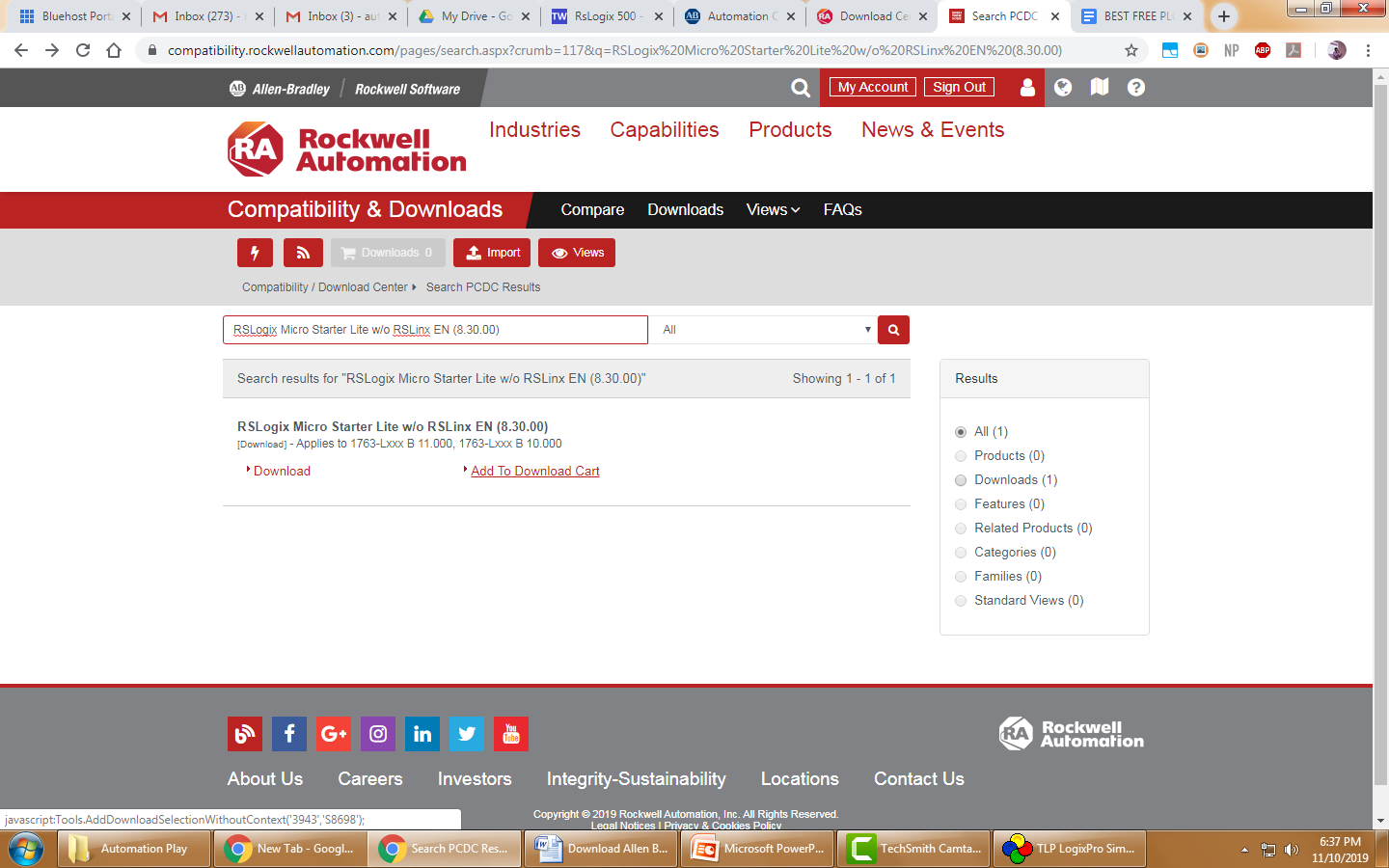Click Add To Download Cart link
1389x868 pixels.
(x=535, y=472)
